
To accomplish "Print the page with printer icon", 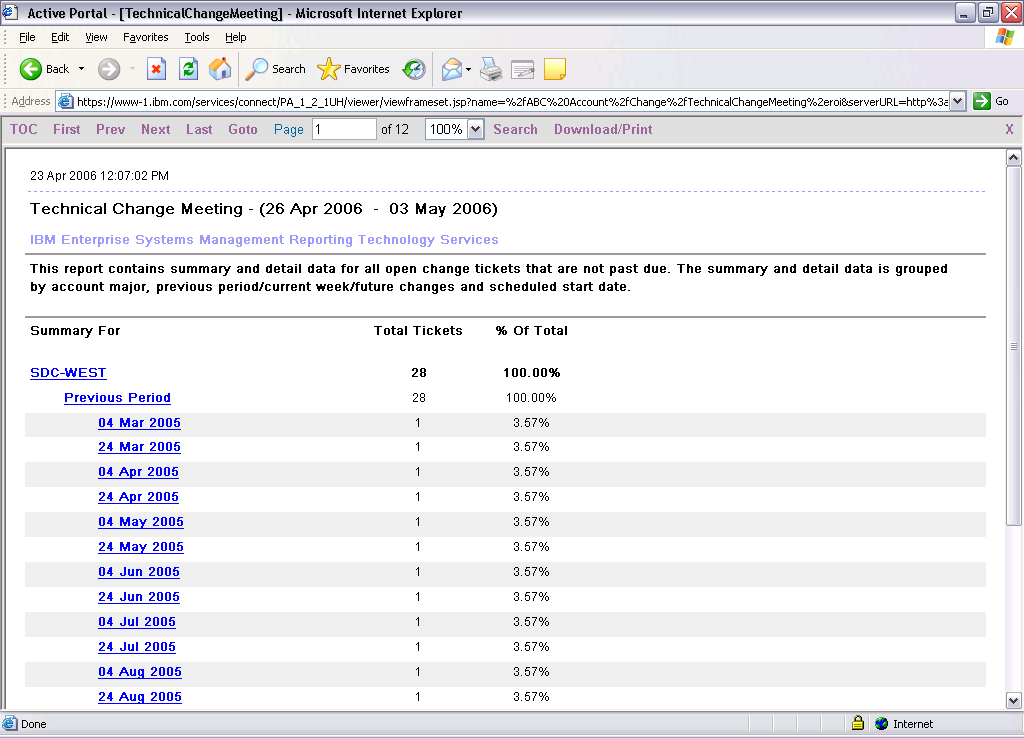I will click(490, 69).
